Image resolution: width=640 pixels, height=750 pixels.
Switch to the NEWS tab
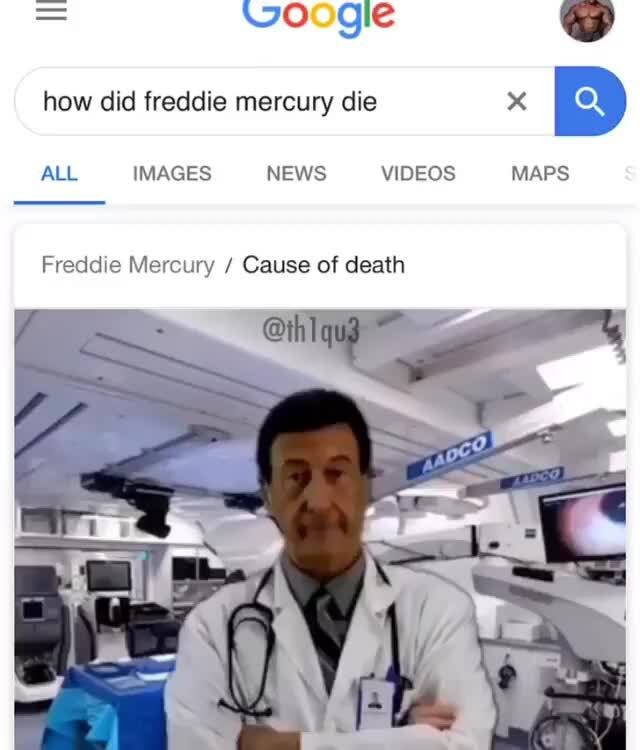297,174
